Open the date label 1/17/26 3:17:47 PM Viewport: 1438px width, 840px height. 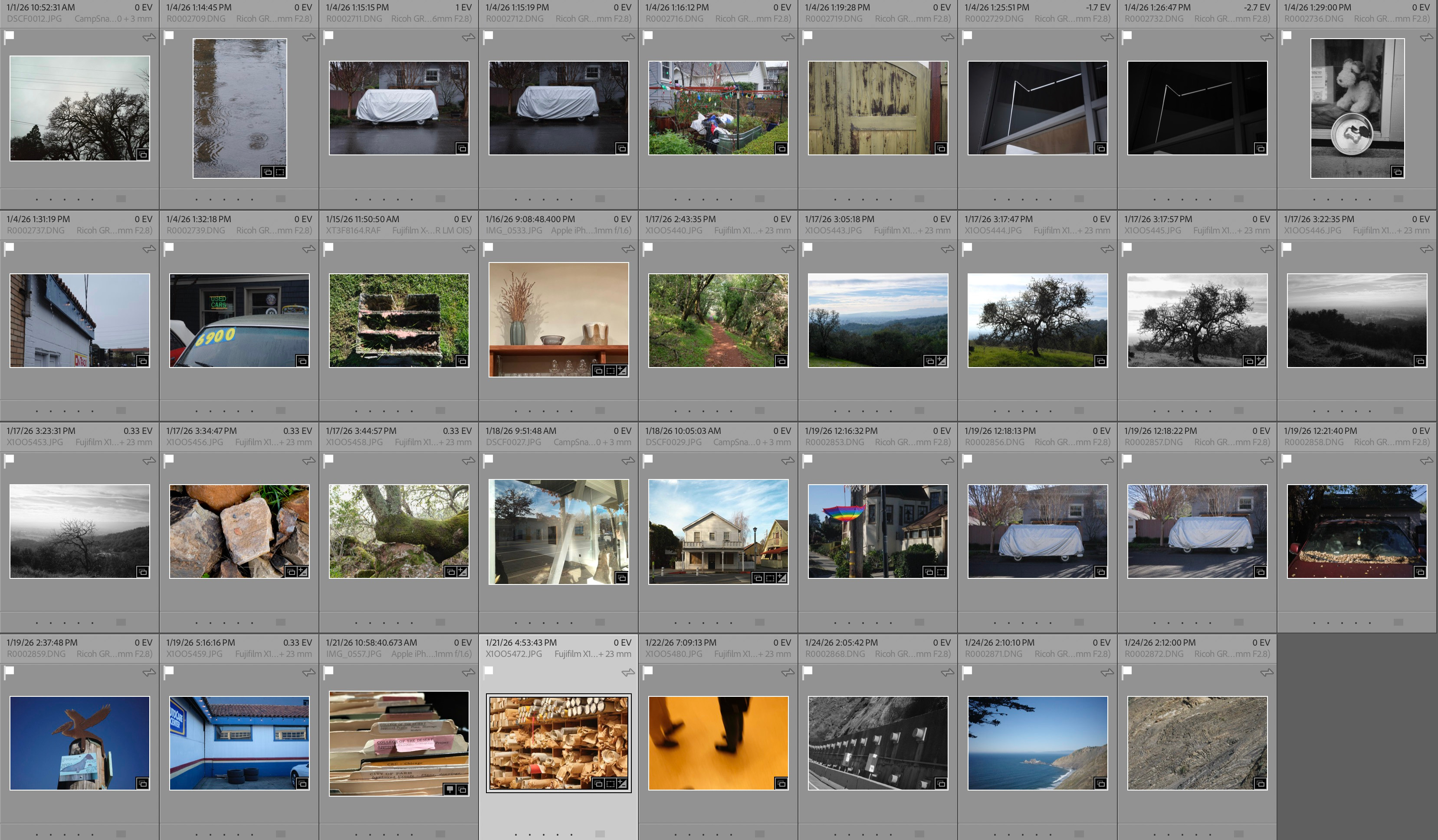[998, 219]
